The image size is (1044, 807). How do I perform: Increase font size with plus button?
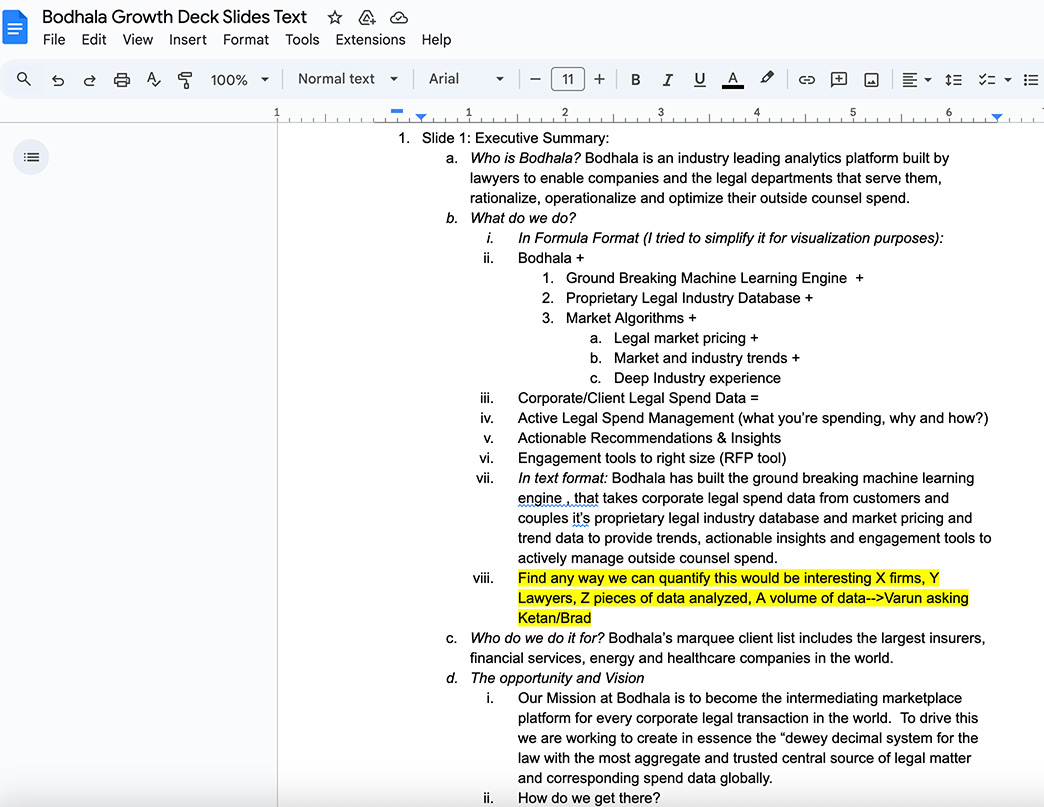[x=599, y=79]
